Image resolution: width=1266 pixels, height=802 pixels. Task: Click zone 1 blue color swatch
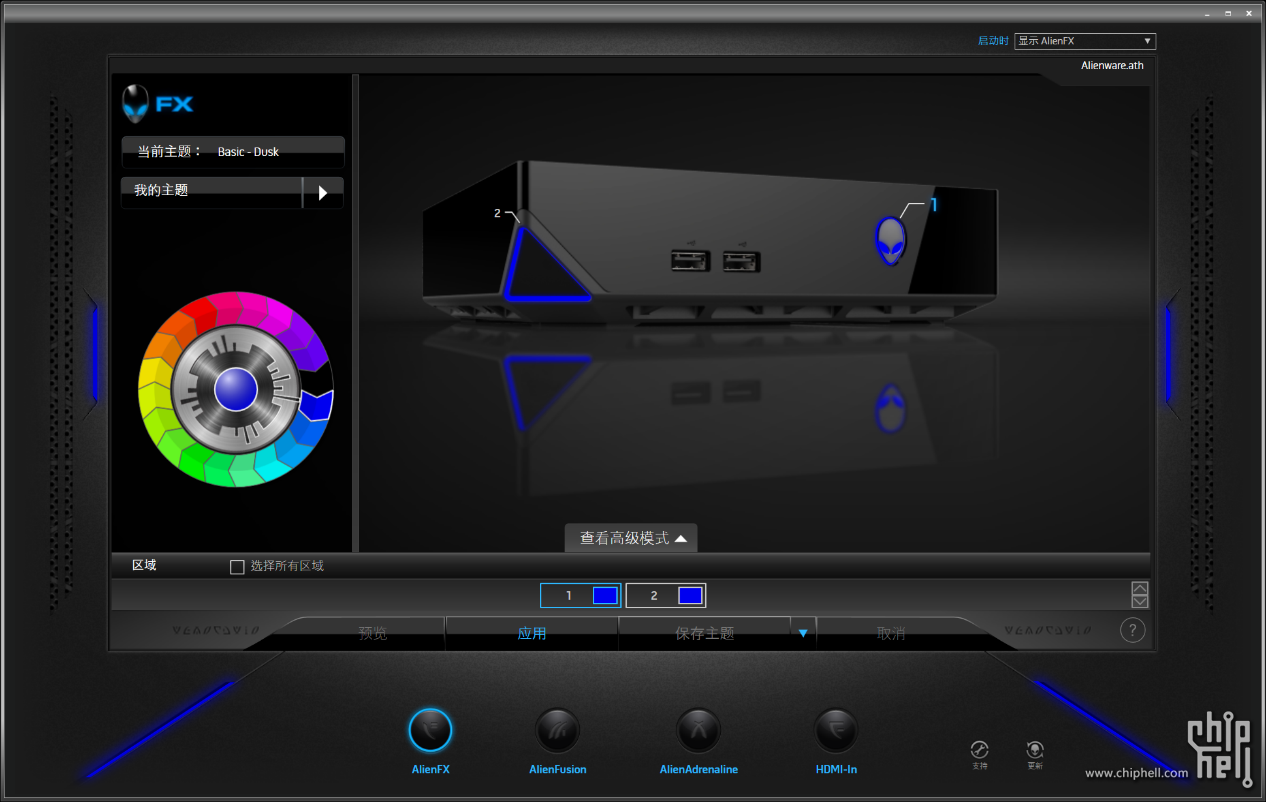click(605, 595)
